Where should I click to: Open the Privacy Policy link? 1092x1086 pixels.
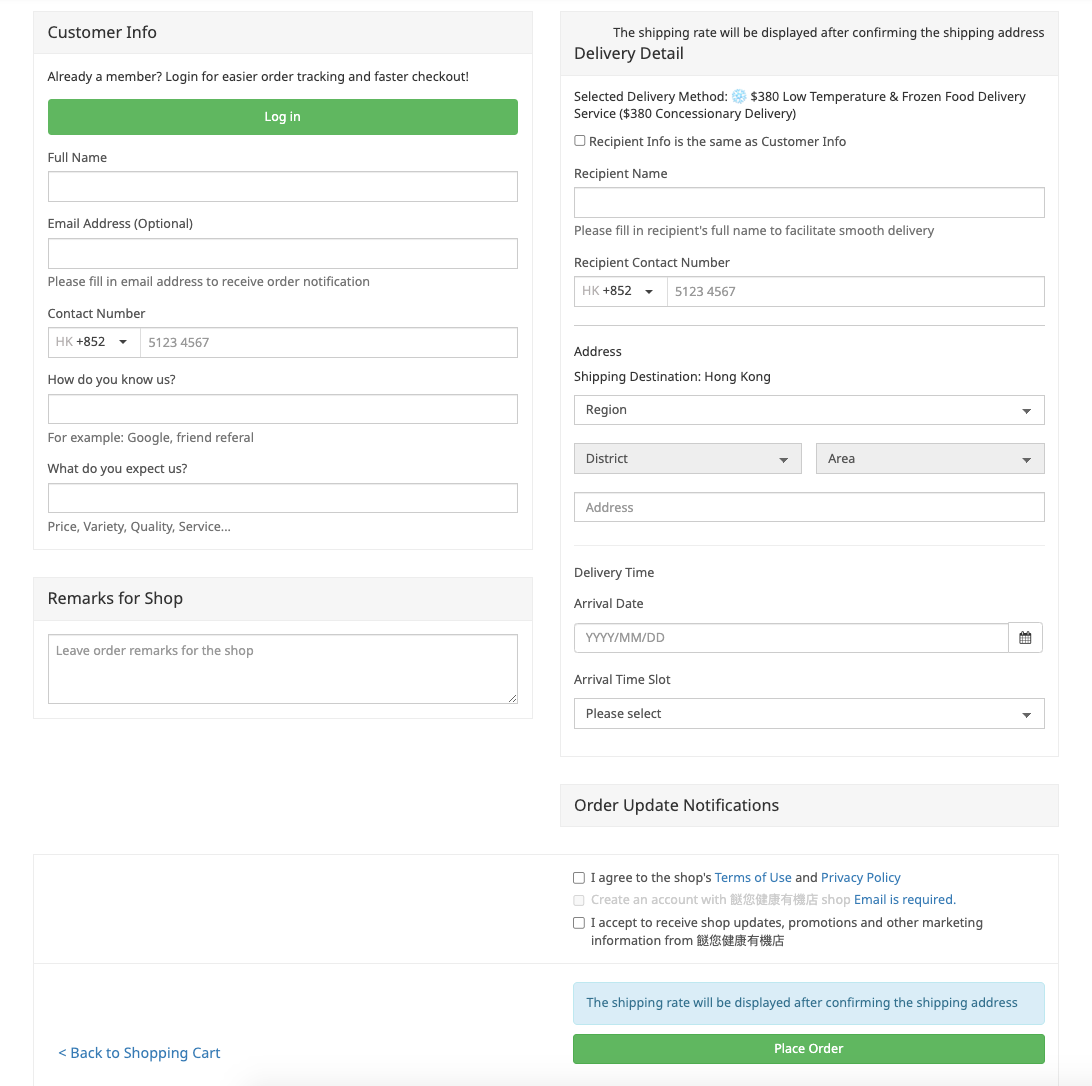(x=860, y=878)
